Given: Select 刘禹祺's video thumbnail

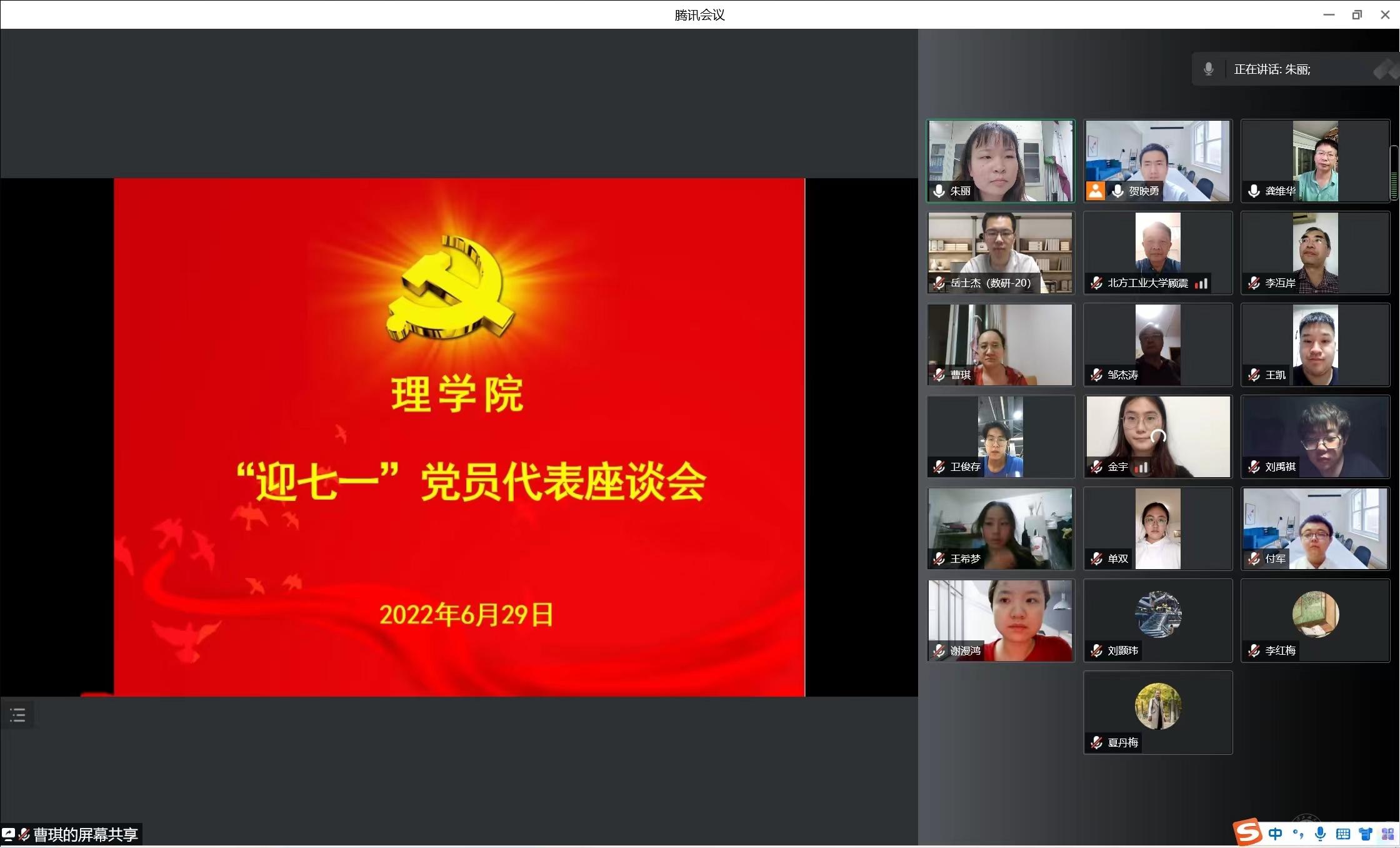Looking at the screenshot, I should click(x=1315, y=437).
